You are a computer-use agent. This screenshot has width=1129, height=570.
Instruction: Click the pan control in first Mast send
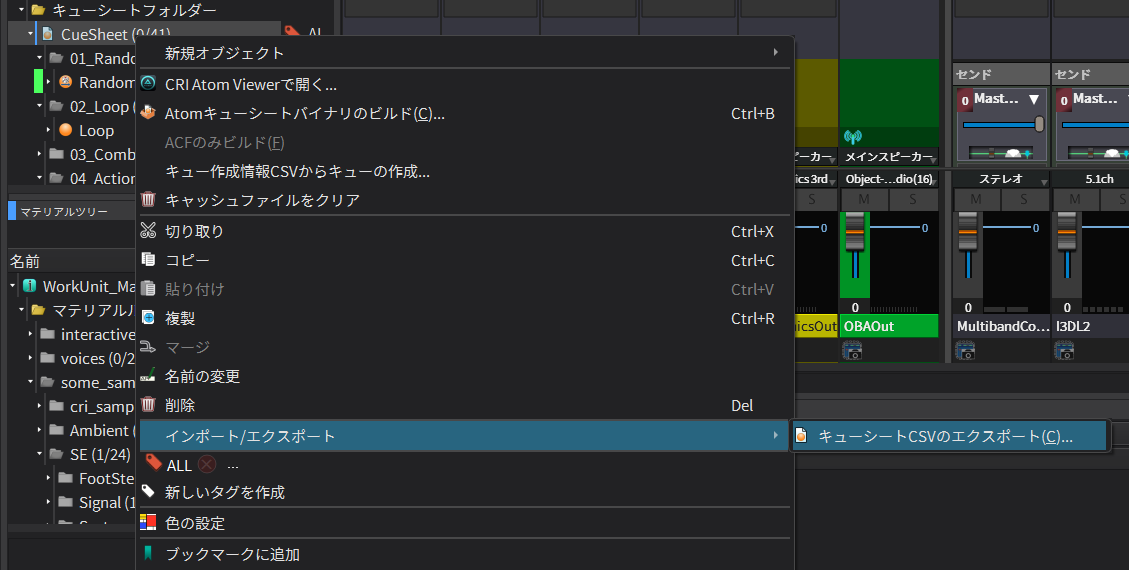pos(1001,153)
